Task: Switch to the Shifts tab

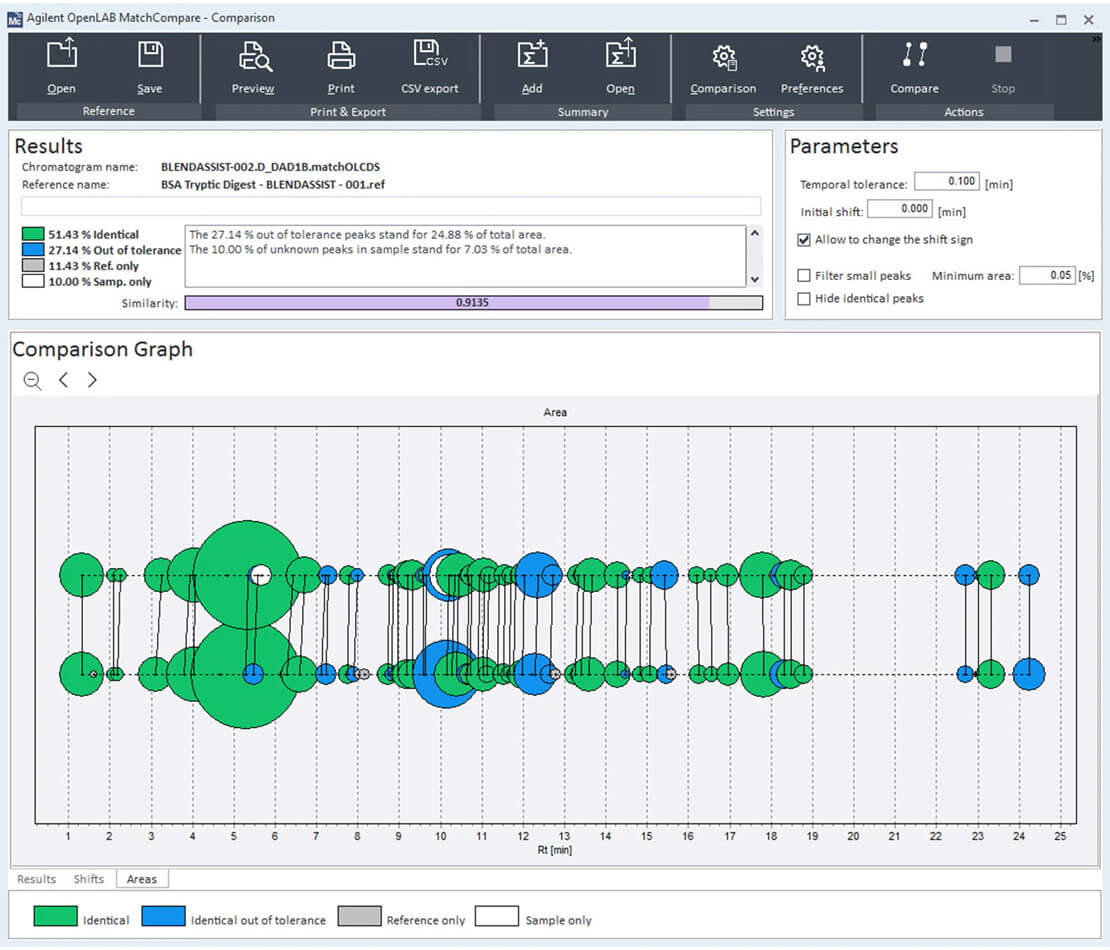Action: point(88,879)
